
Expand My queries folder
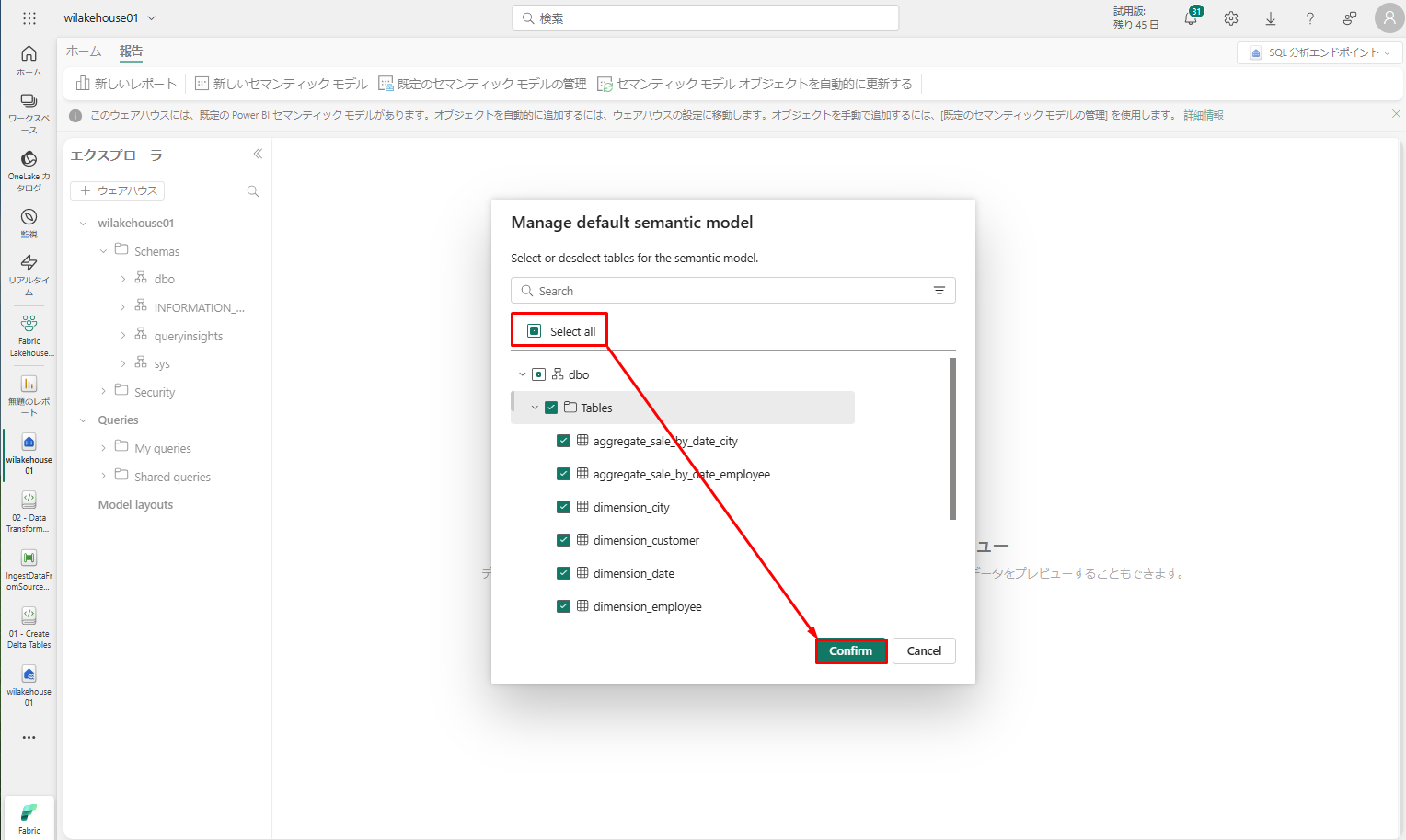(103, 448)
